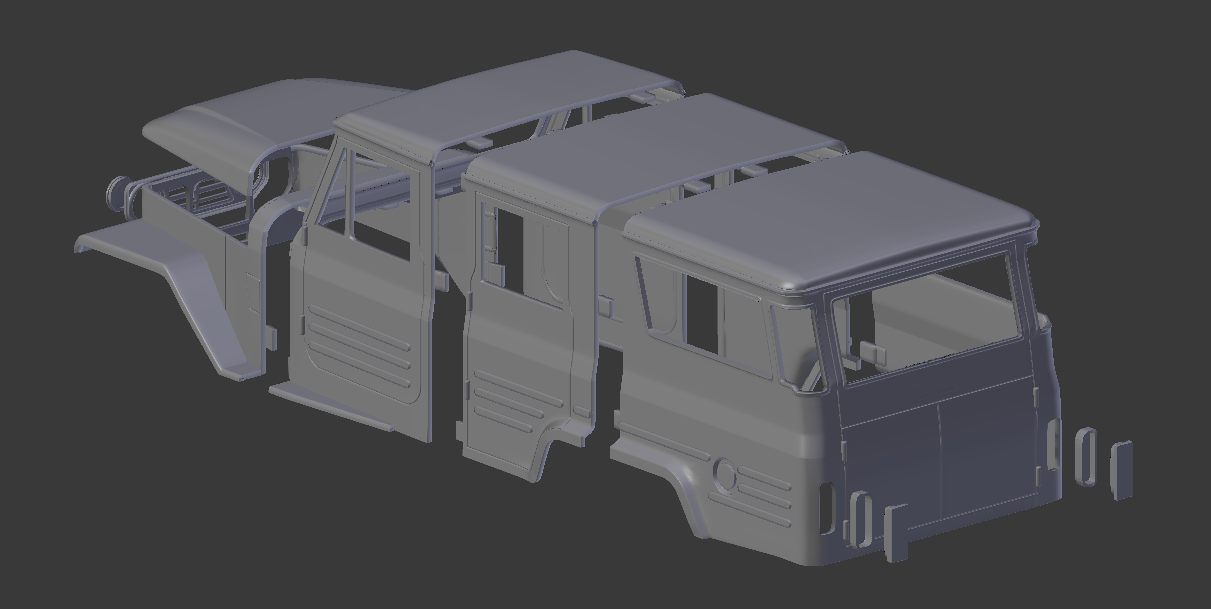Select the grille vents on the front cab
Viewport: 1211px width, 609px height.
click(760, 490)
